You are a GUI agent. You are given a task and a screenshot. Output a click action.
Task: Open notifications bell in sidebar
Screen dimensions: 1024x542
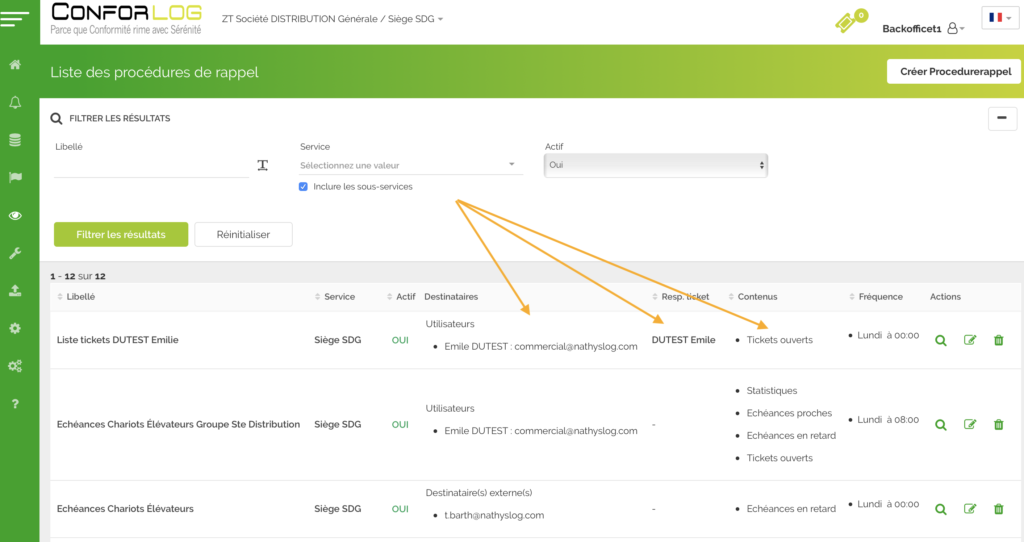(x=15, y=103)
